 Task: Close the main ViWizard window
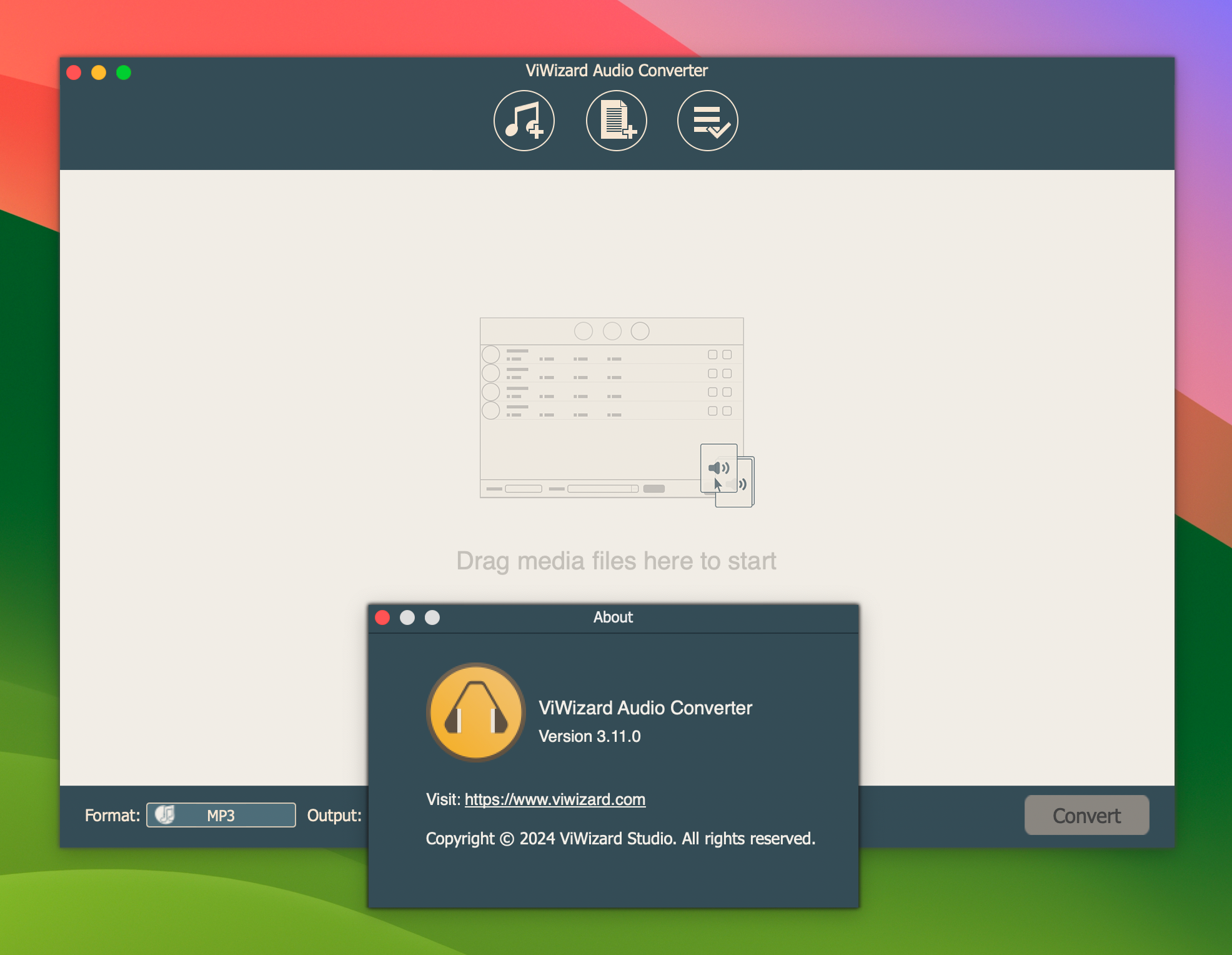tap(74, 72)
